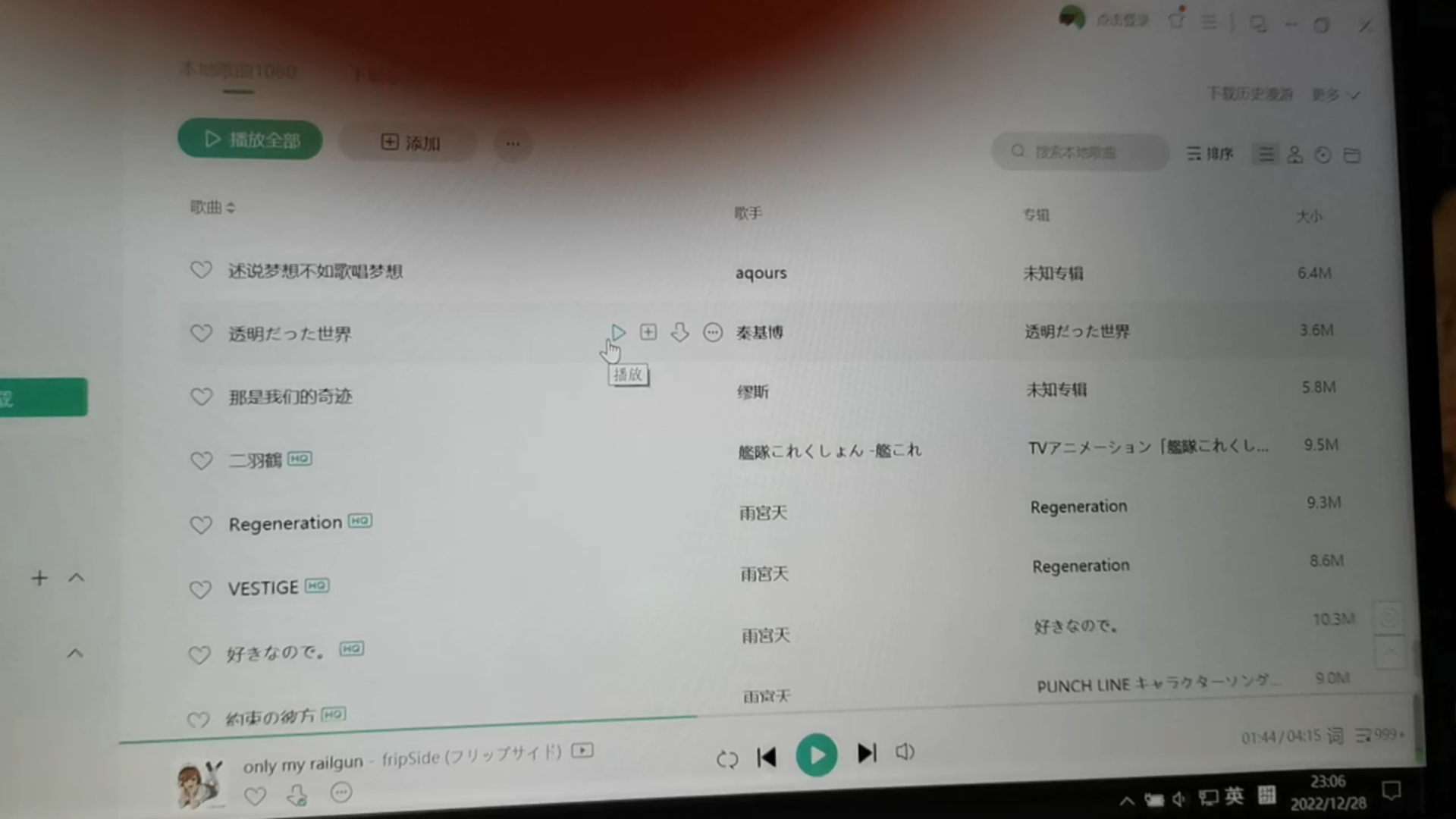Expand the more options menu 排序 dropdown
Image resolution: width=1456 pixels, height=819 pixels.
click(1211, 153)
